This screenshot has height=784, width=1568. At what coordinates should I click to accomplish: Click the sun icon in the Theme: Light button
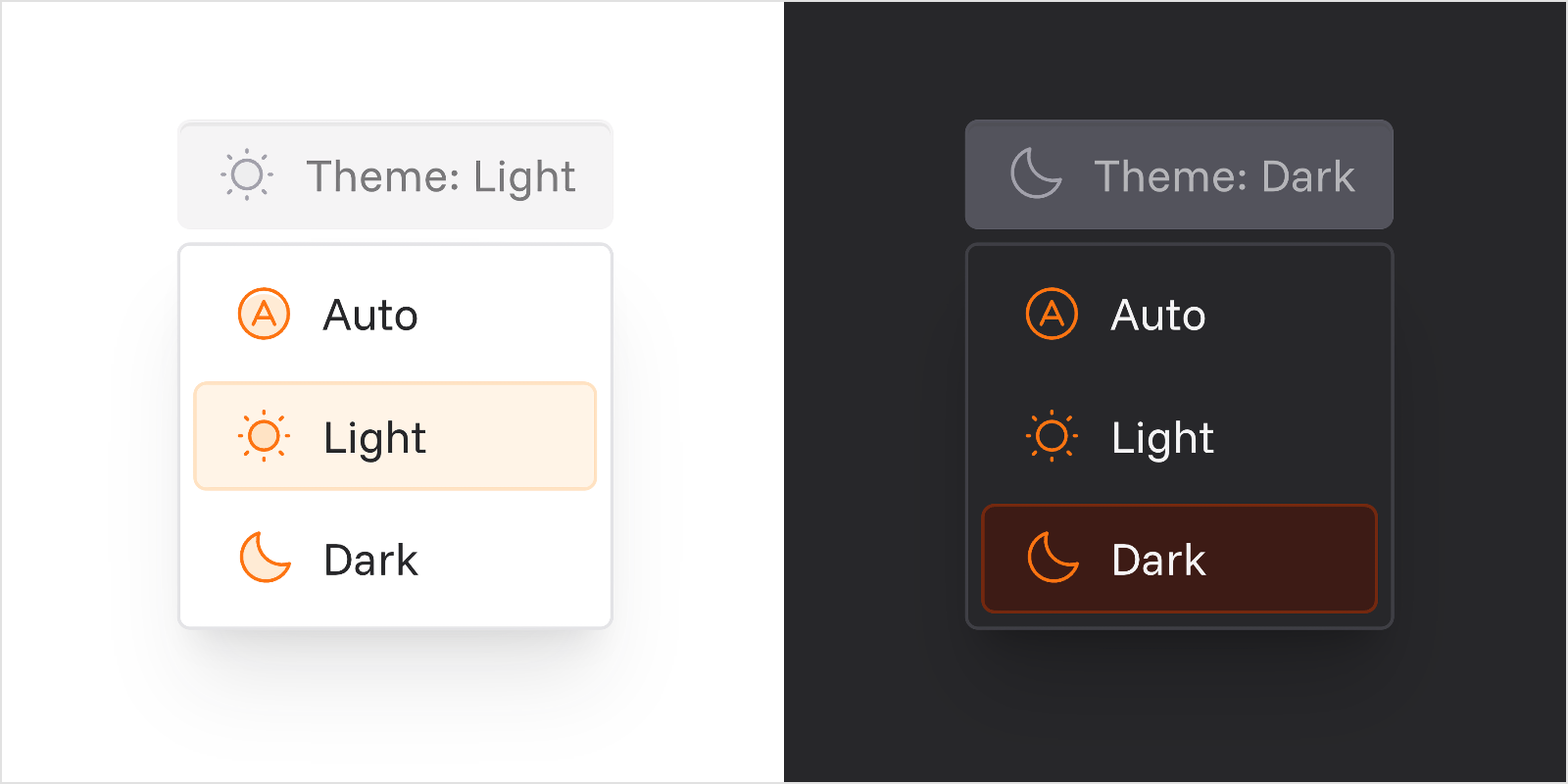pyautogui.click(x=247, y=175)
